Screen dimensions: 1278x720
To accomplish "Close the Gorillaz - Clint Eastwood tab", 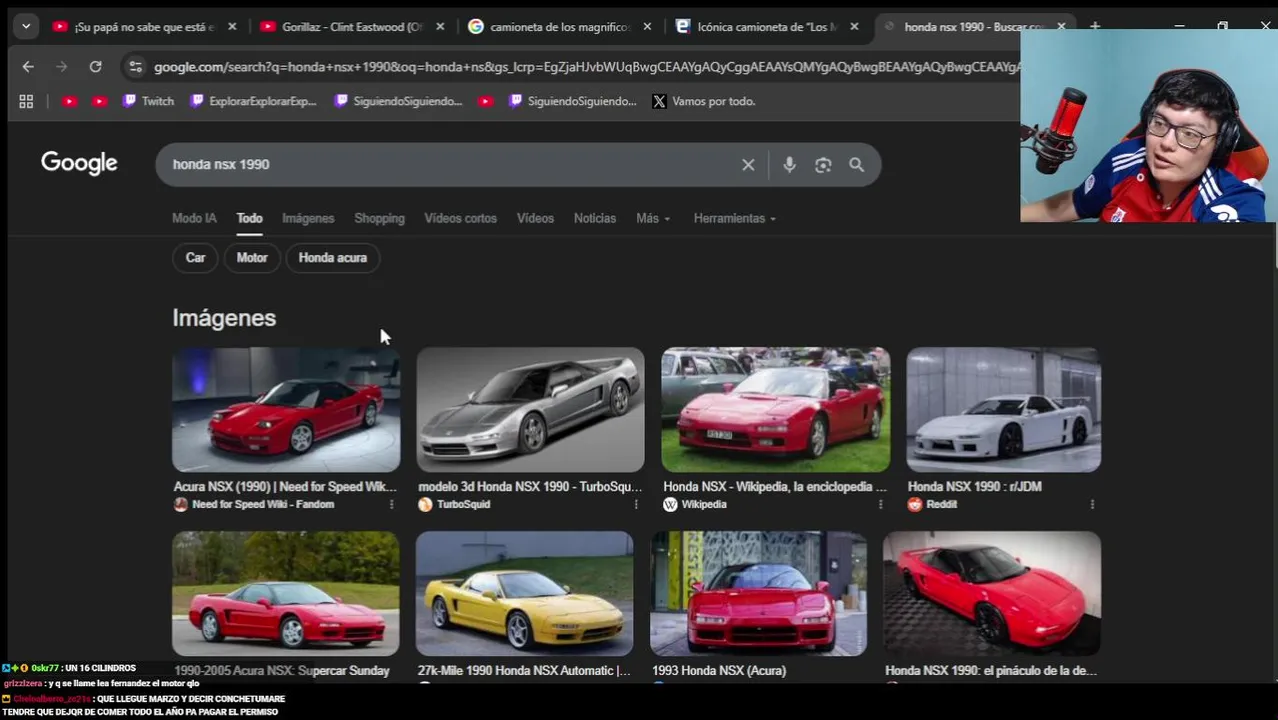I will click(x=440, y=27).
